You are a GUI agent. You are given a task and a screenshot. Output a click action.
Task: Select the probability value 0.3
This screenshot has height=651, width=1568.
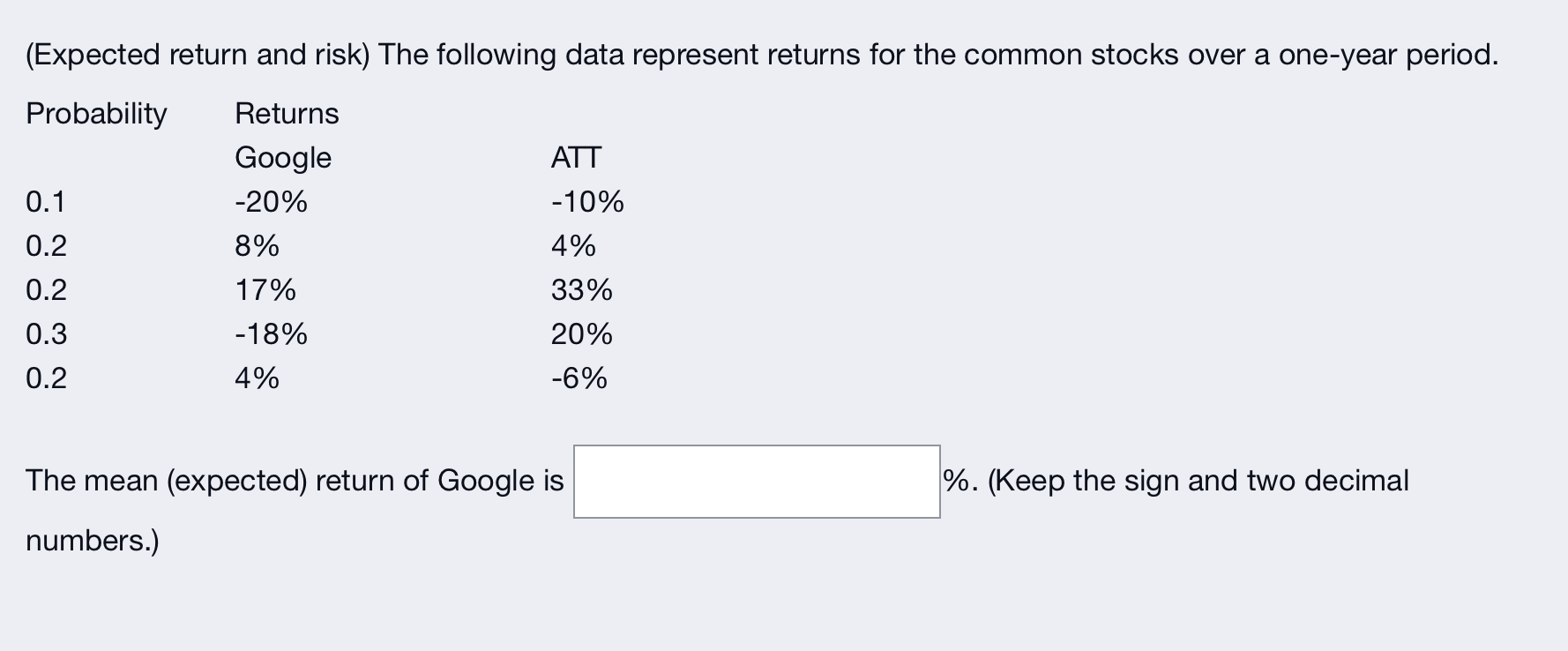point(45,334)
